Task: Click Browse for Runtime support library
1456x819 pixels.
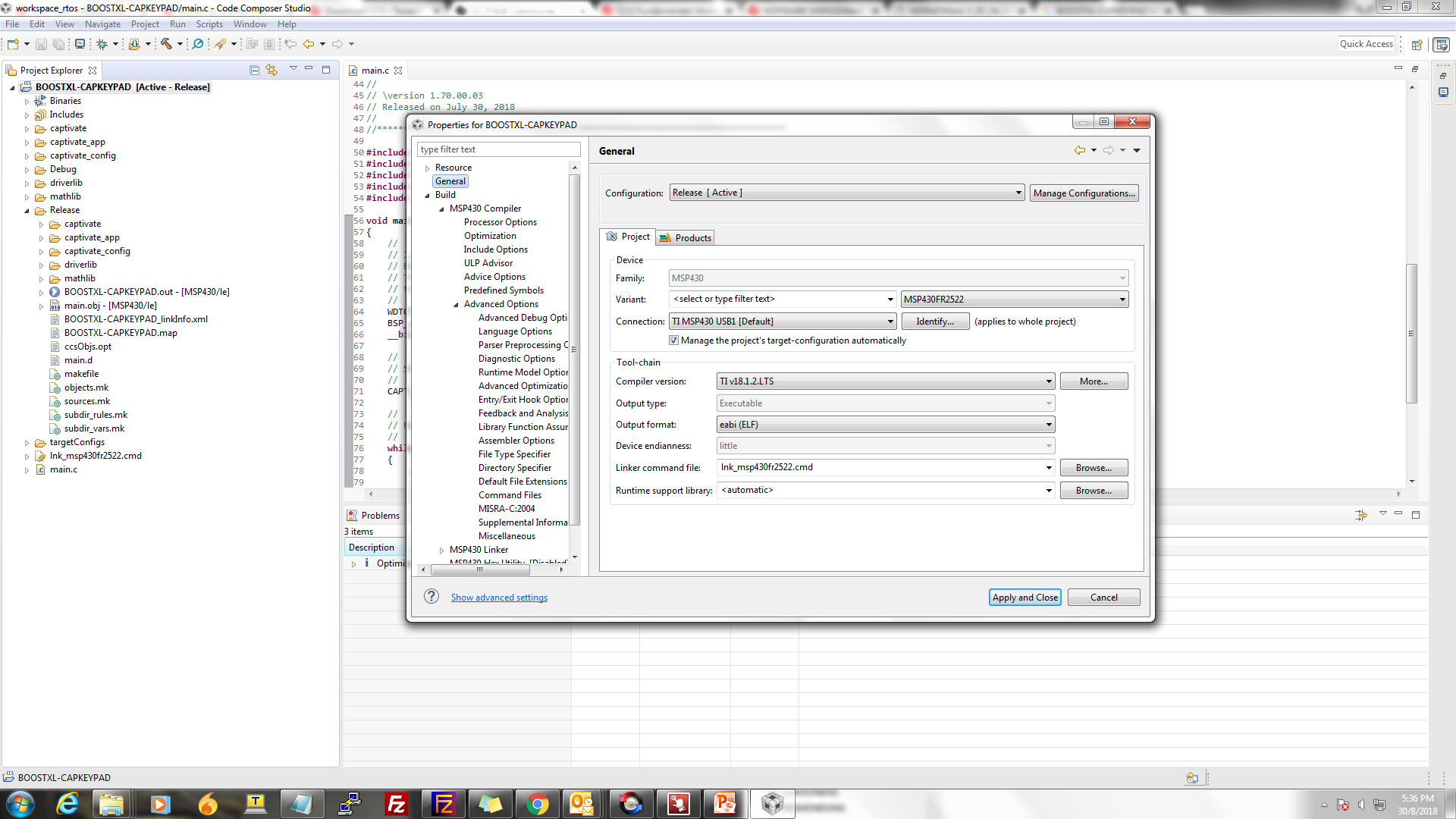Action: pos(1094,491)
